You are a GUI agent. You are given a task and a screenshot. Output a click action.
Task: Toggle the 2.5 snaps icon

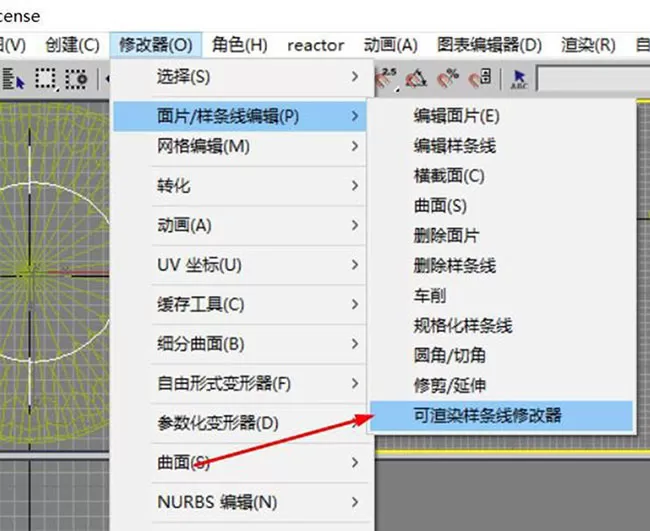click(388, 78)
